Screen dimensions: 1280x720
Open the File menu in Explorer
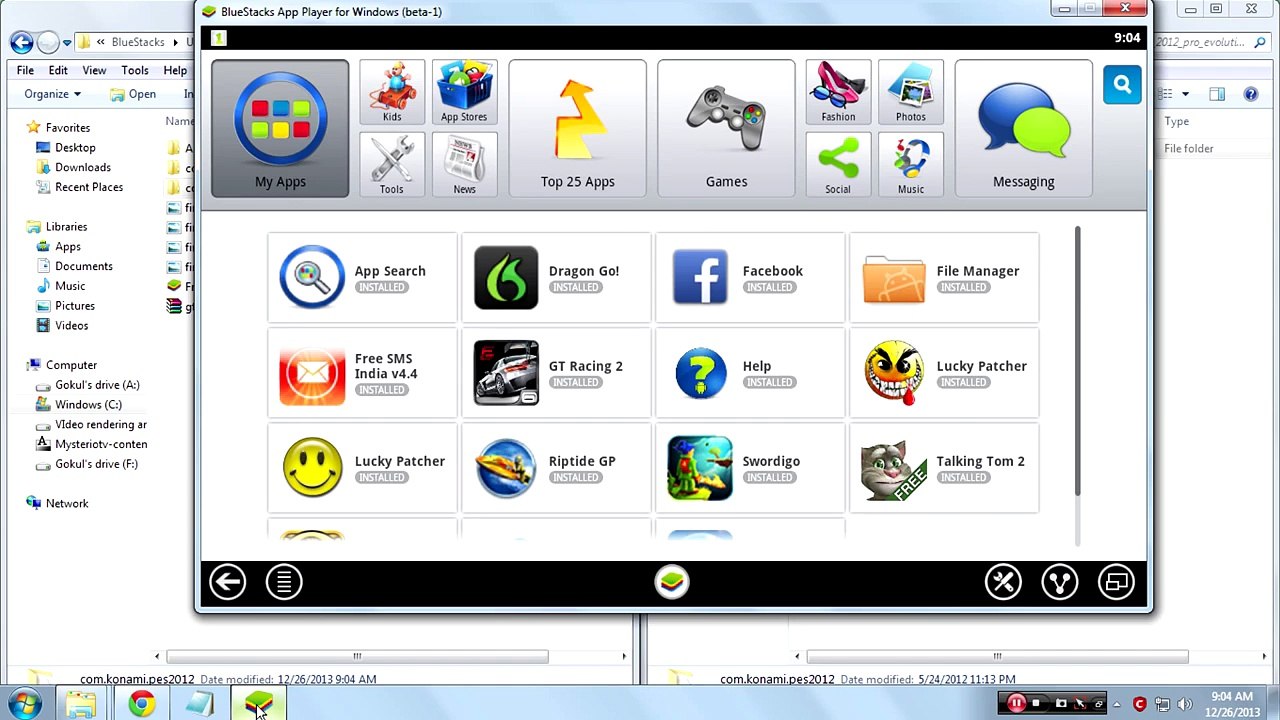(x=25, y=70)
